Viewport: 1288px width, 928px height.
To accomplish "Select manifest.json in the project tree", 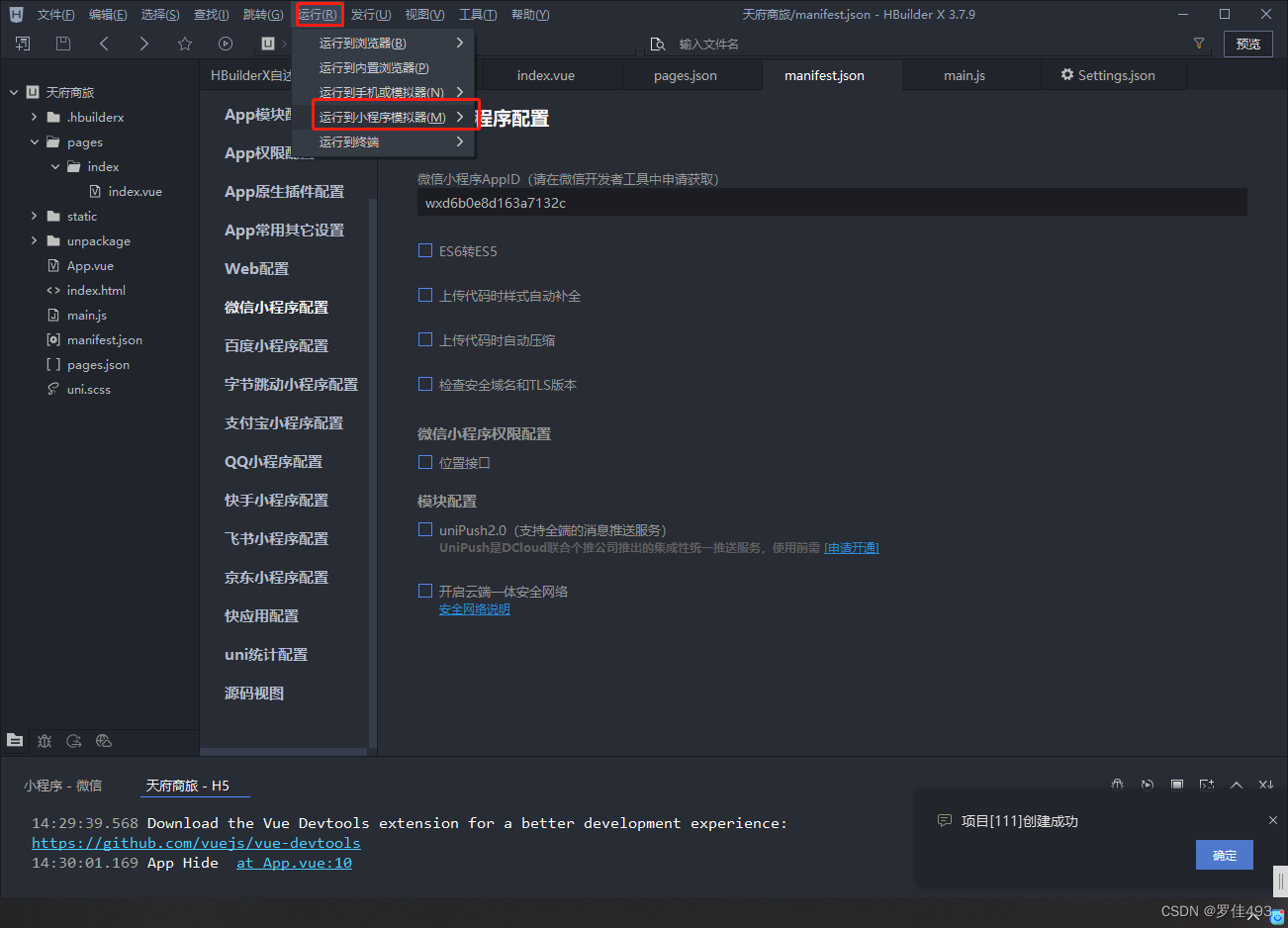I will pos(104,339).
